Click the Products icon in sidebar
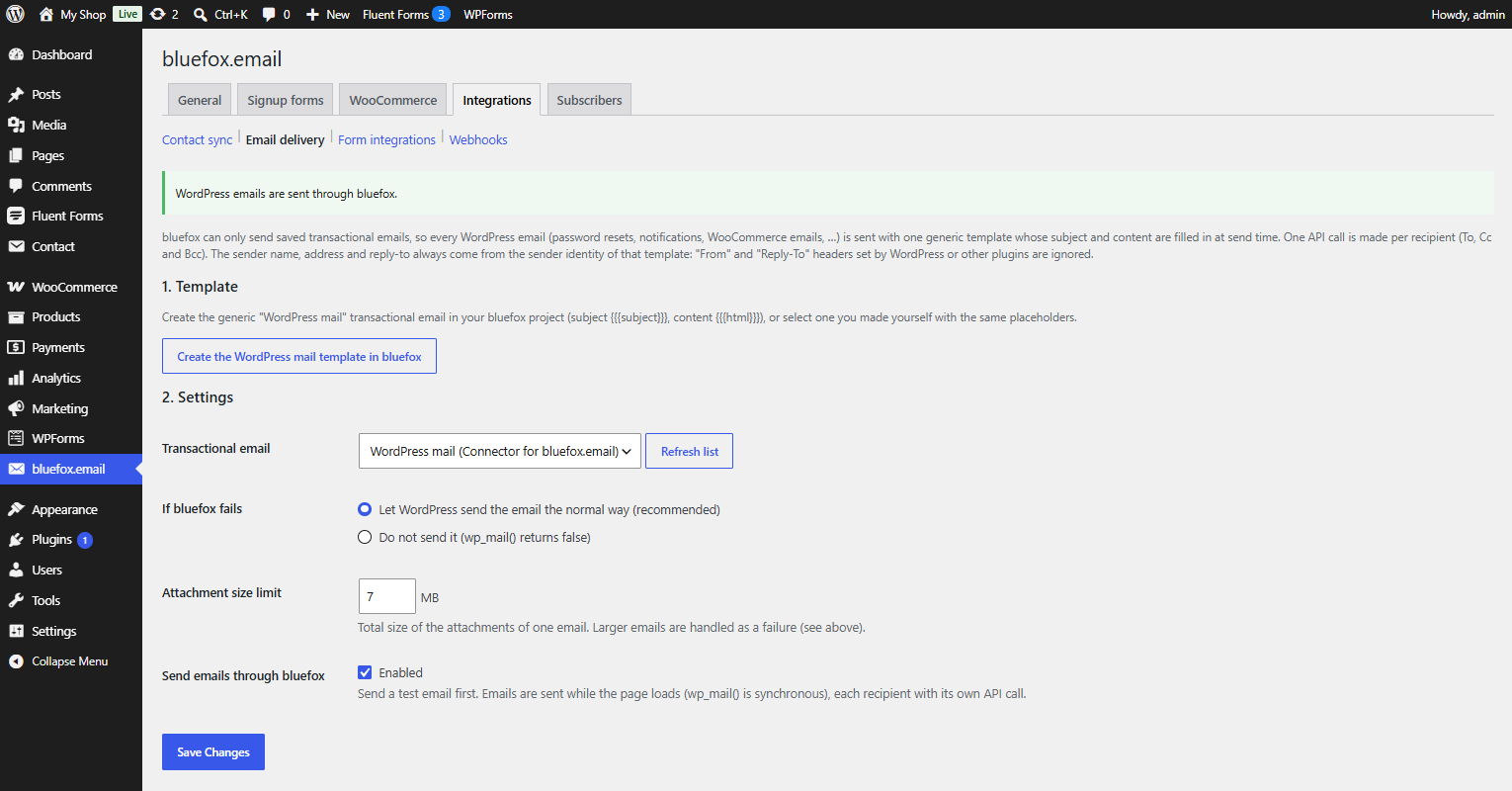Viewport: 1512px width, 791px height. coord(16,316)
